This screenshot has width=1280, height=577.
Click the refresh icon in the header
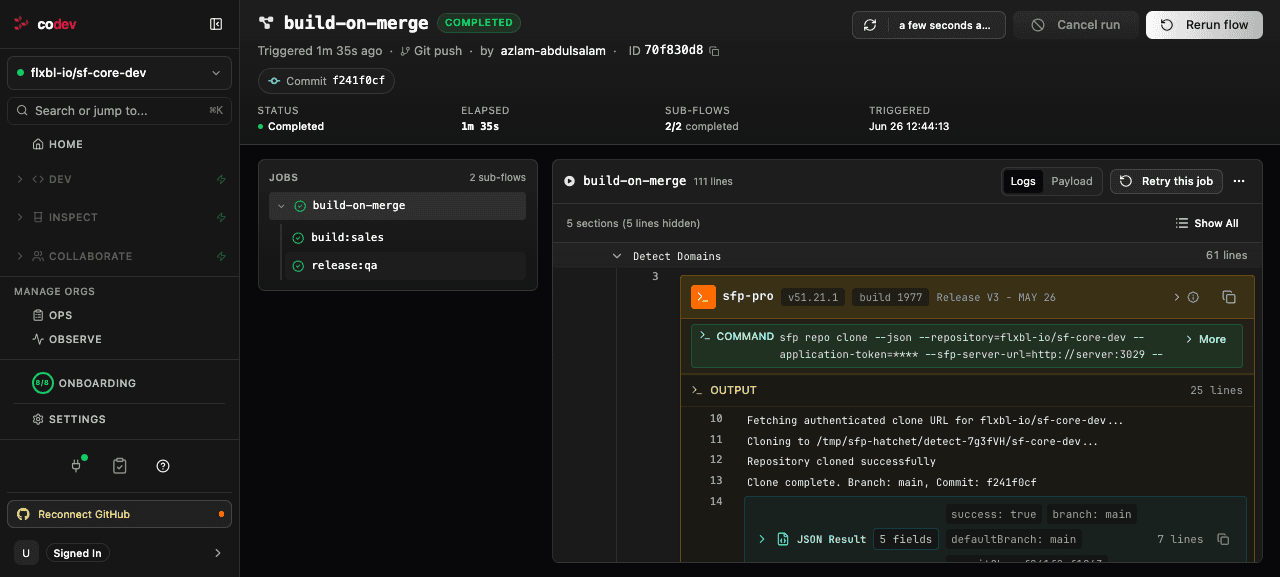[x=870, y=25]
